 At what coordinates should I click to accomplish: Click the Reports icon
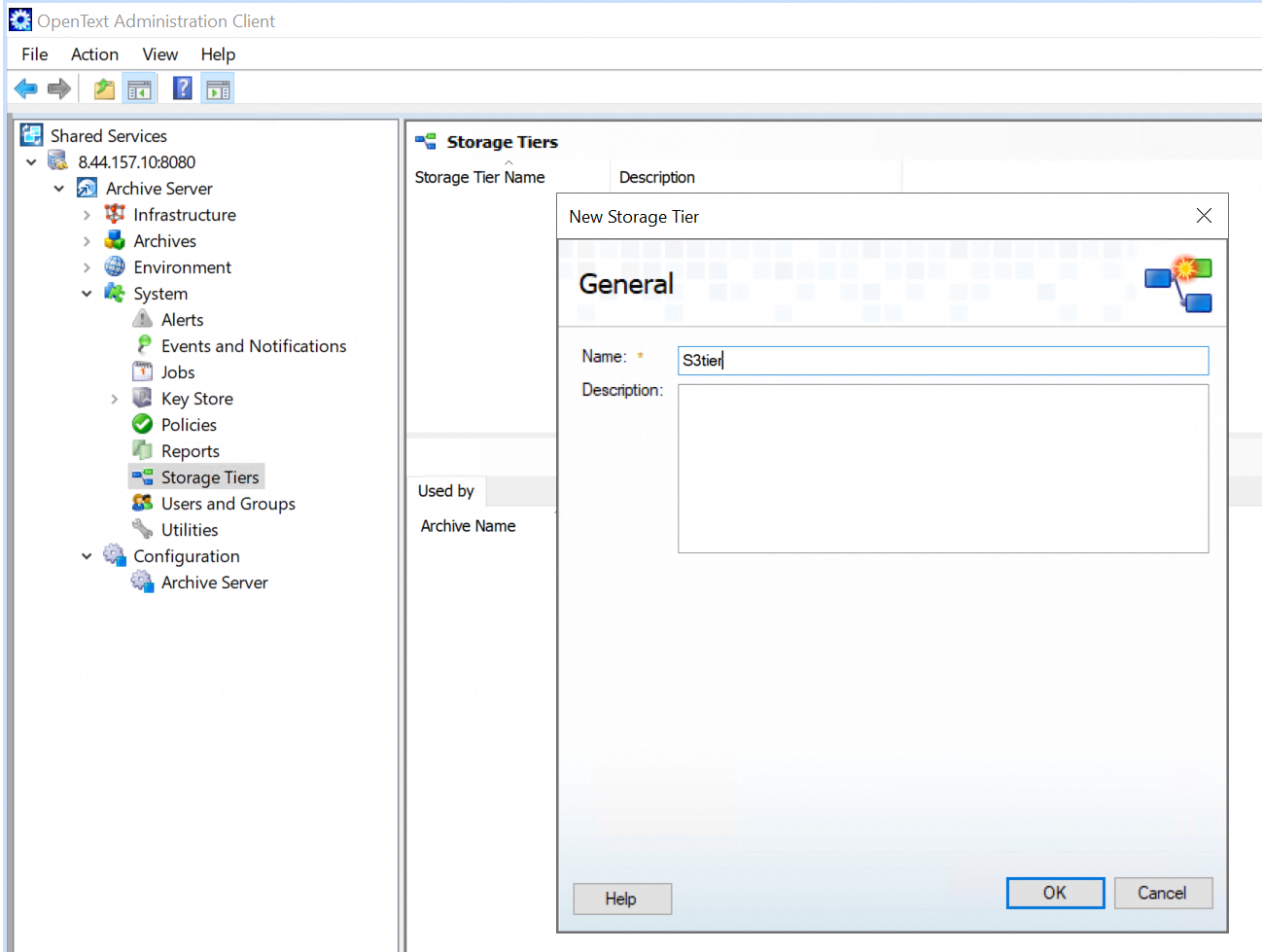pyautogui.click(x=143, y=450)
